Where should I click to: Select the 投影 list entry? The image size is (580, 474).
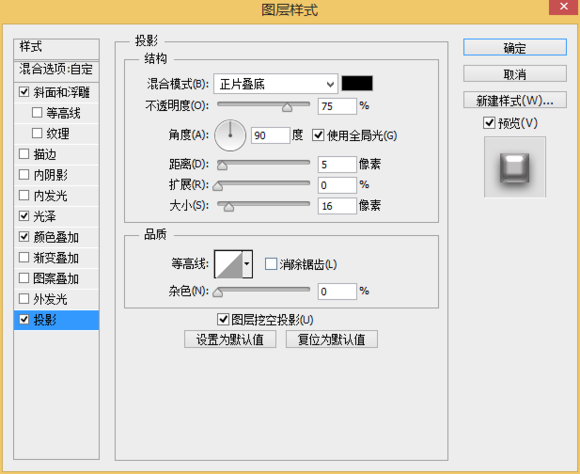[56, 320]
